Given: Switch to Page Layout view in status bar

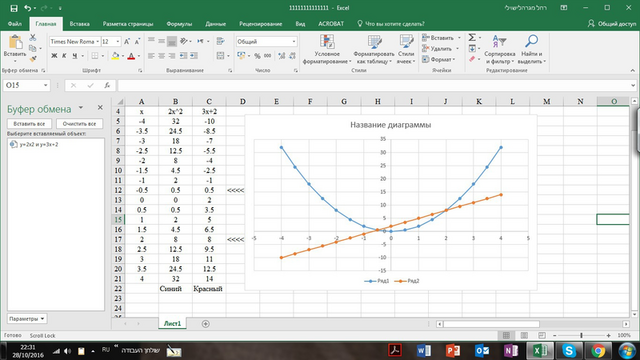Looking at the screenshot, I should [x=524, y=335].
